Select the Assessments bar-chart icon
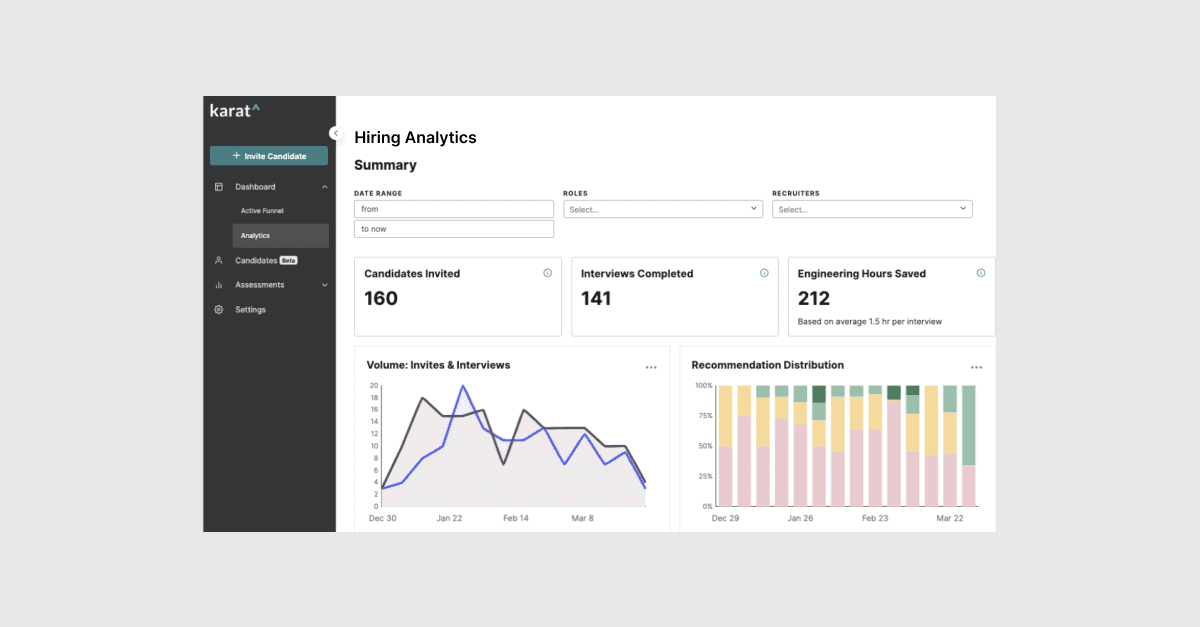Image resolution: width=1200 pixels, height=627 pixels. (x=217, y=285)
